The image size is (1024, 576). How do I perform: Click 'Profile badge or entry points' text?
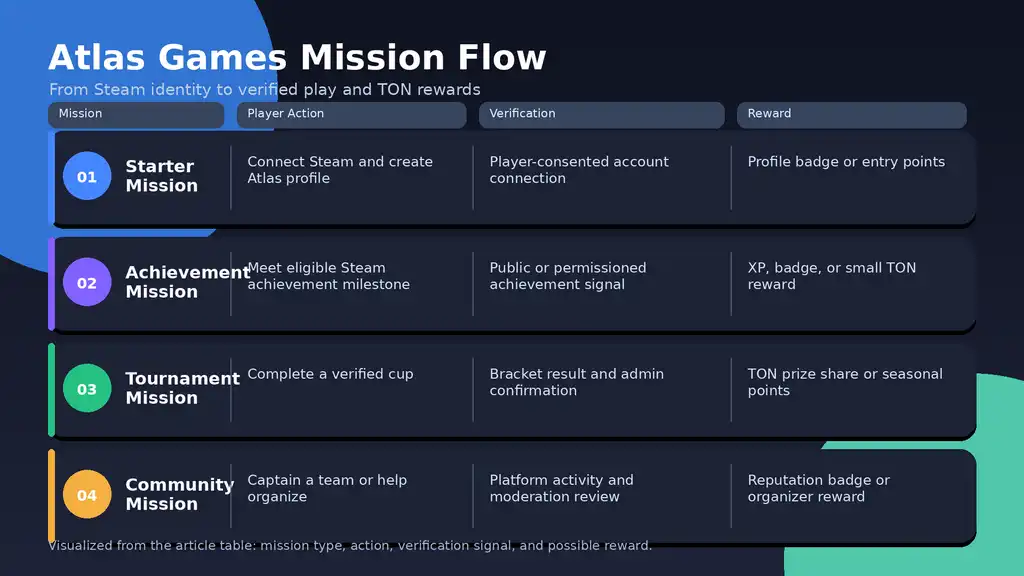click(846, 162)
